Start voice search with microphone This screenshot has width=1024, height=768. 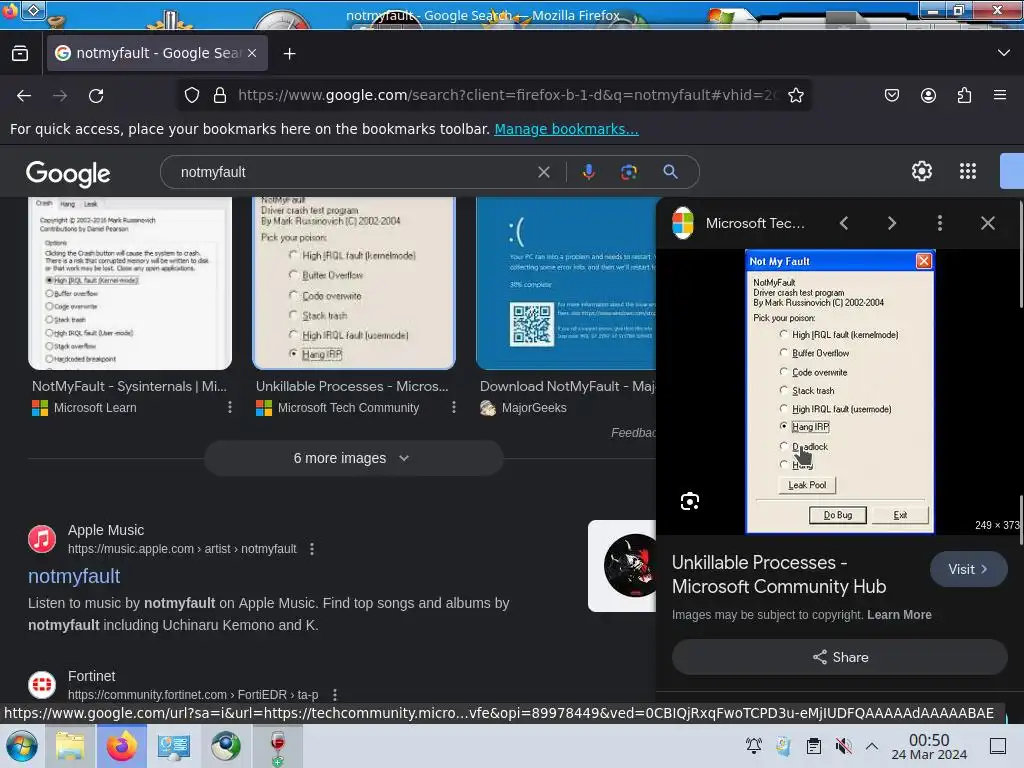click(x=588, y=172)
